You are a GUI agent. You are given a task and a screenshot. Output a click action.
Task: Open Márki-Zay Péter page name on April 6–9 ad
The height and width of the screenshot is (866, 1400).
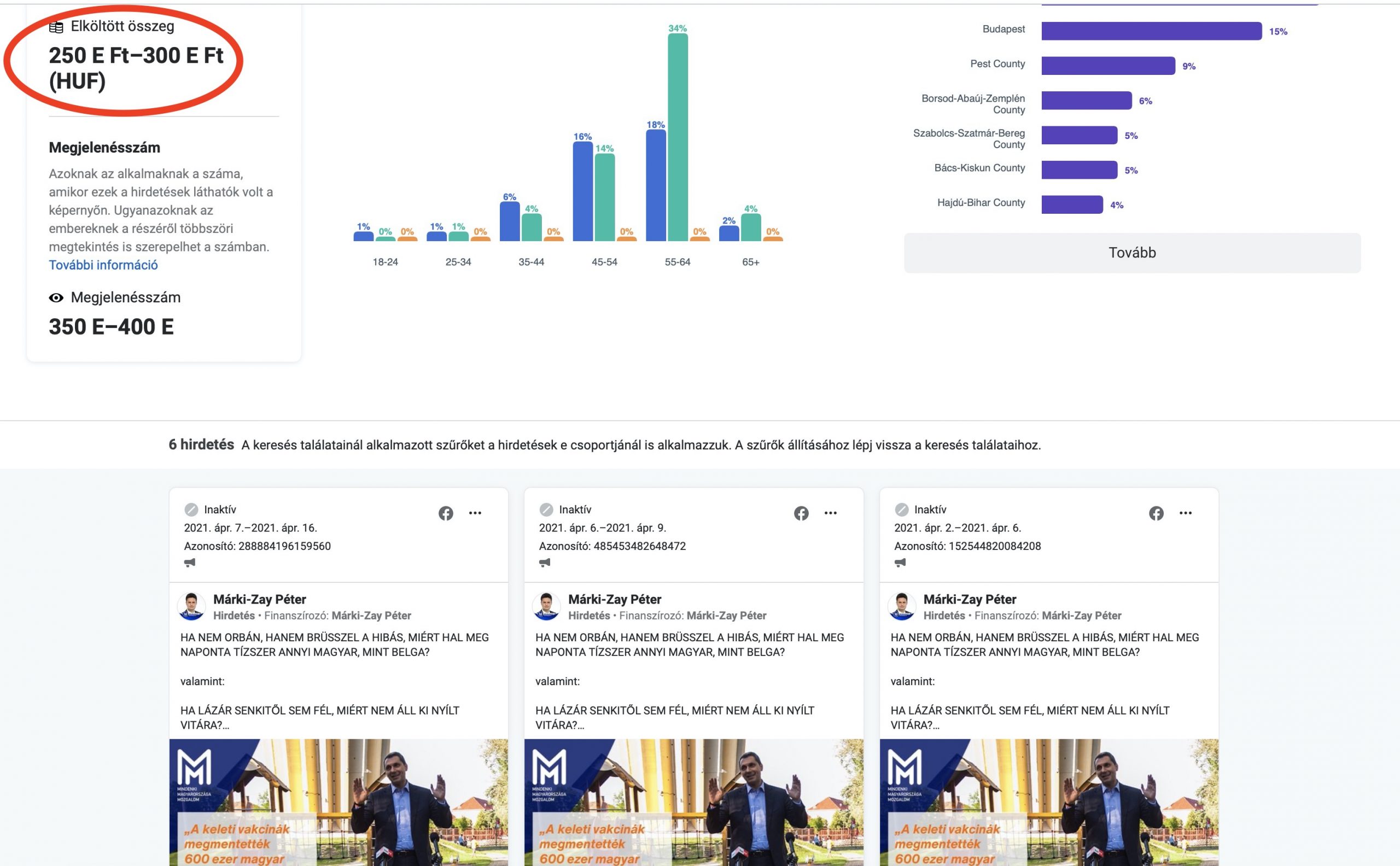click(x=615, y=599)
